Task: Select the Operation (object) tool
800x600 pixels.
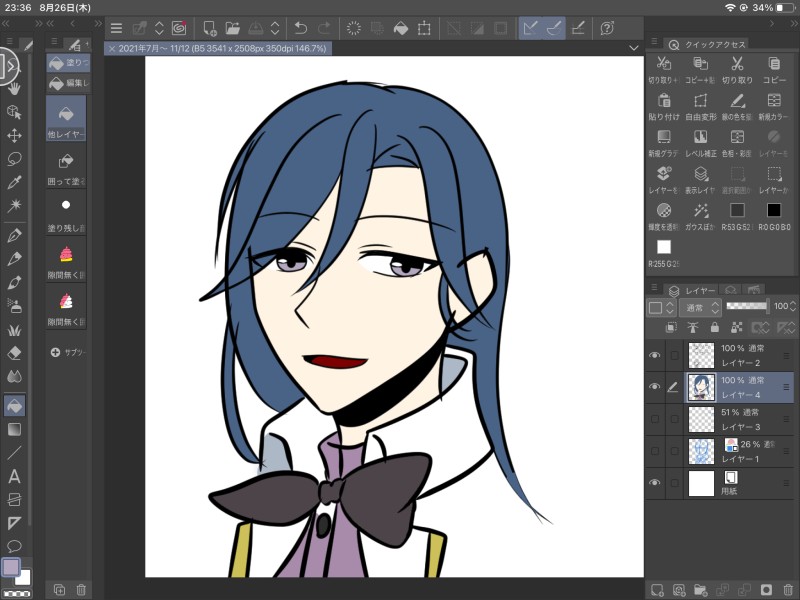Action: coord(14,112)
